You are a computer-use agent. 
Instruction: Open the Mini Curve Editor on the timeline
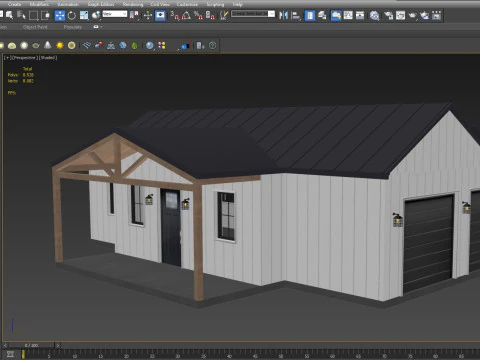(10, 354)
